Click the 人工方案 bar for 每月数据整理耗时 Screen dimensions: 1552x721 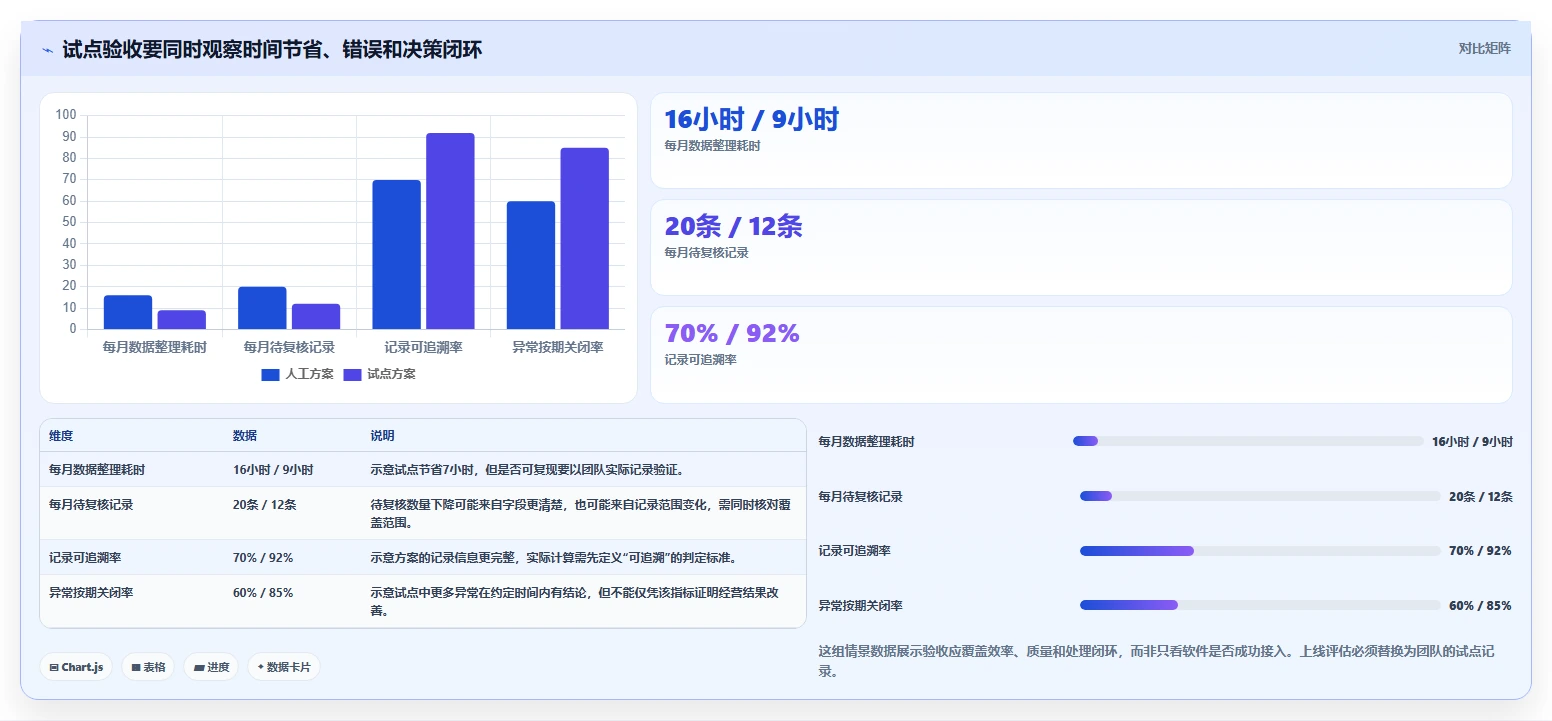click(128, 312)
